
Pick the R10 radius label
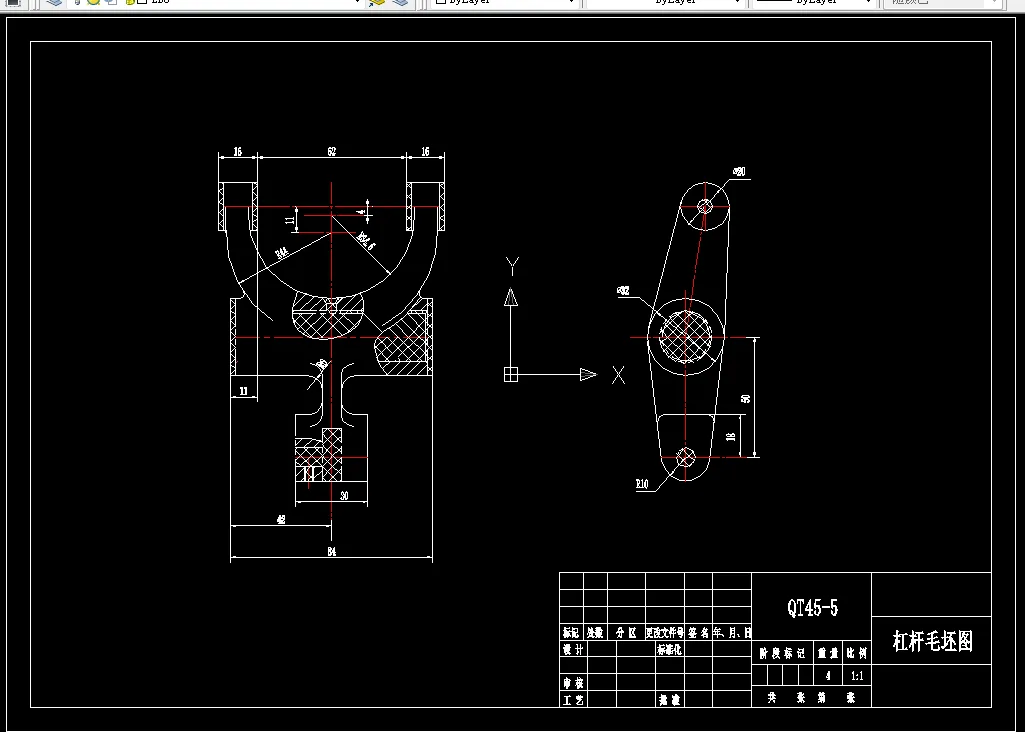[642, 484]
